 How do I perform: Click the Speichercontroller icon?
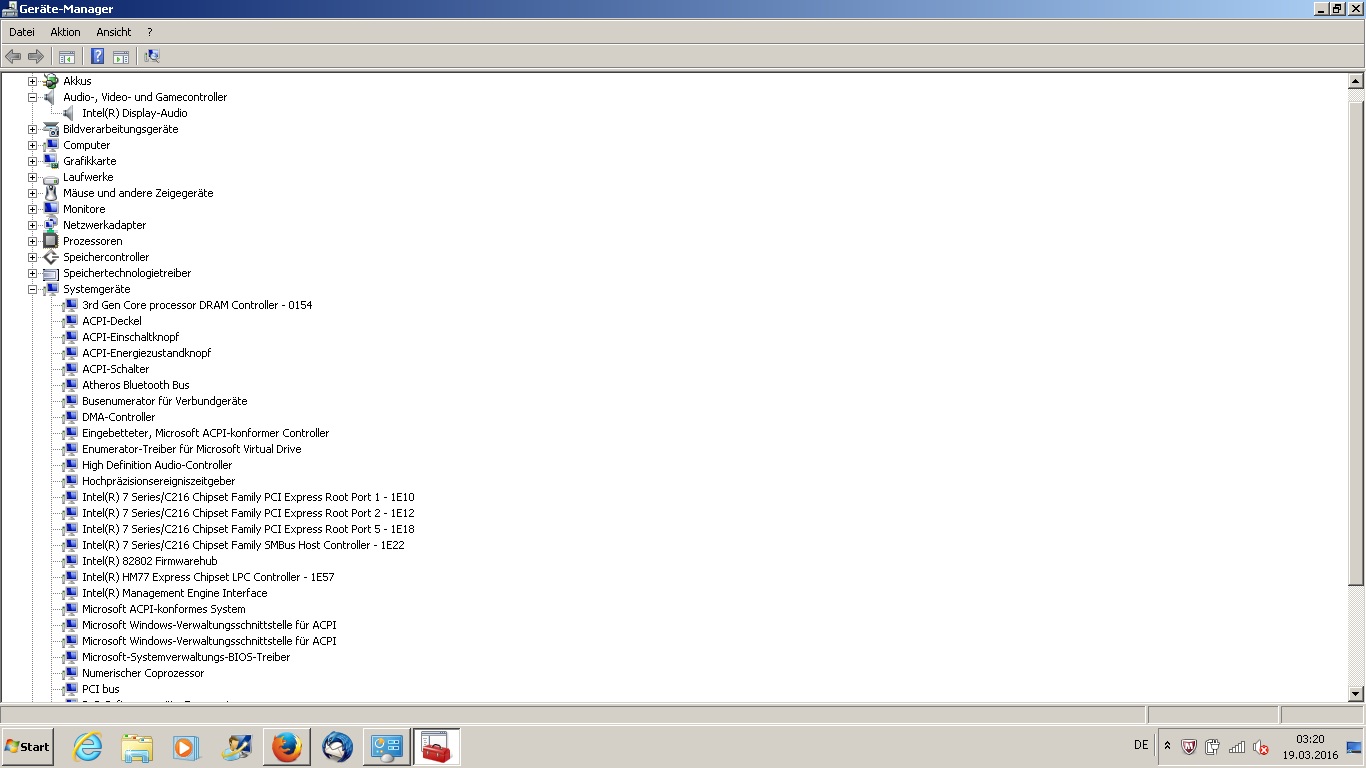[51, 257]
